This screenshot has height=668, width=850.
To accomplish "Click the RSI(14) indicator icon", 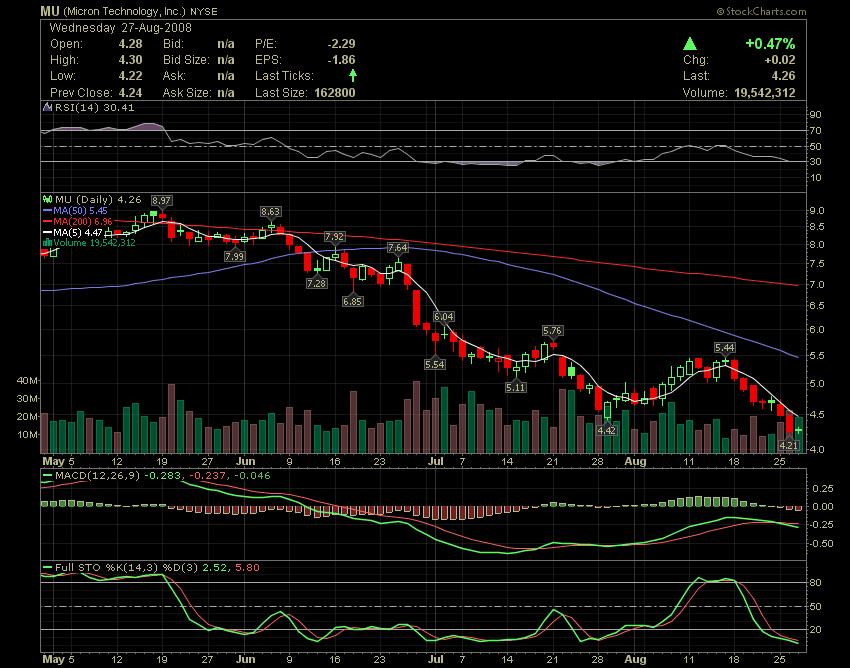I will (x=48, y=107).
